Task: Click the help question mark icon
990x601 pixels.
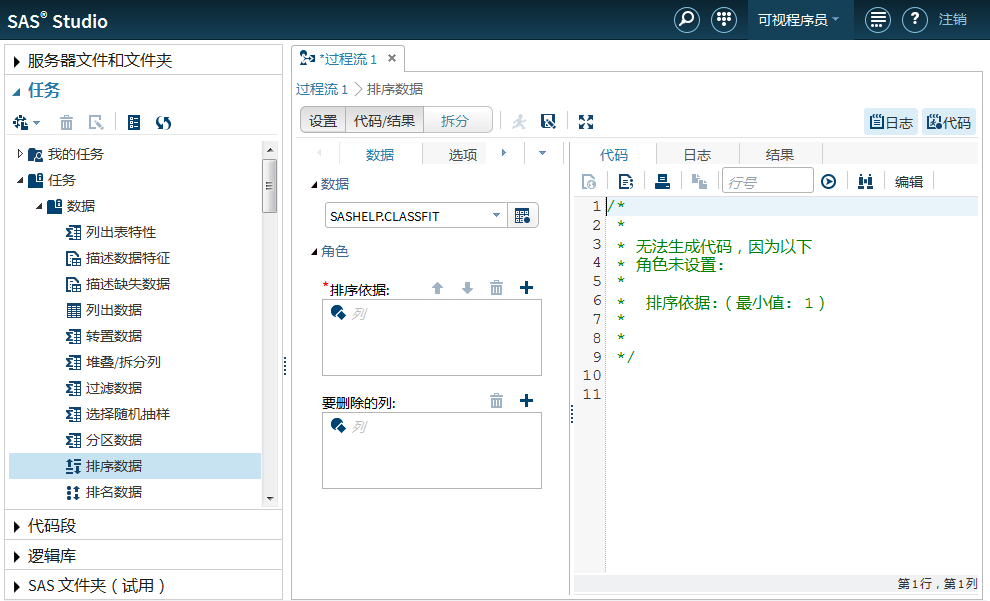Action: [x=914, y=20]
